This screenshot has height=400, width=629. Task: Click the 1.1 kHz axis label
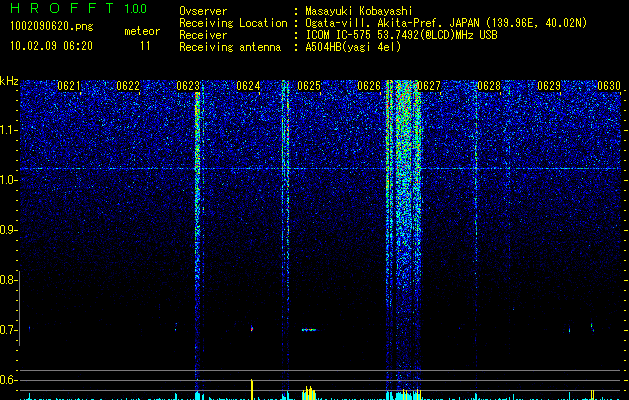pos(8,130)
